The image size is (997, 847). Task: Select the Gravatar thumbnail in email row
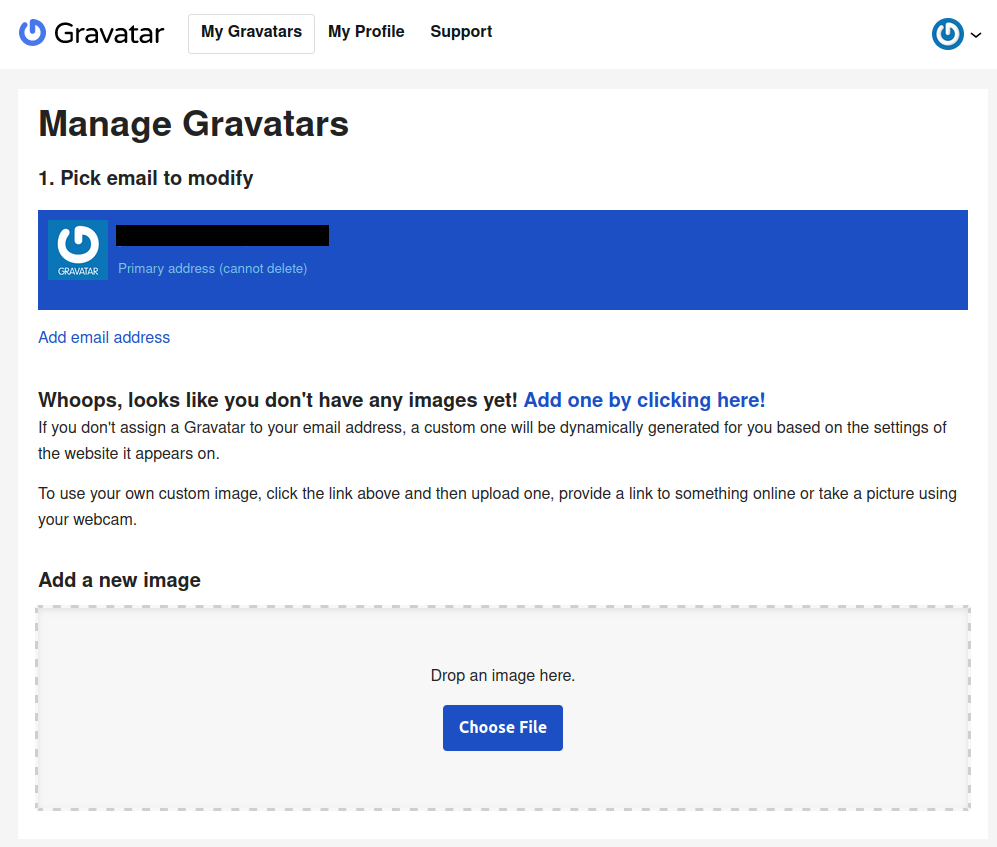[78, 250]
